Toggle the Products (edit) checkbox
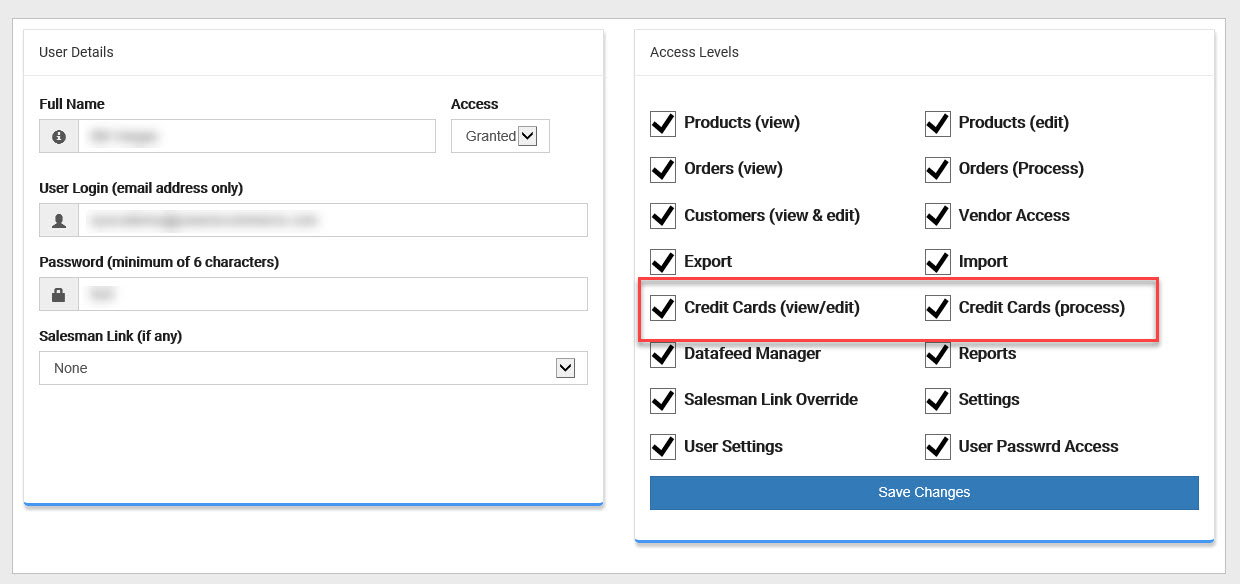 click(x=937, y=123)
